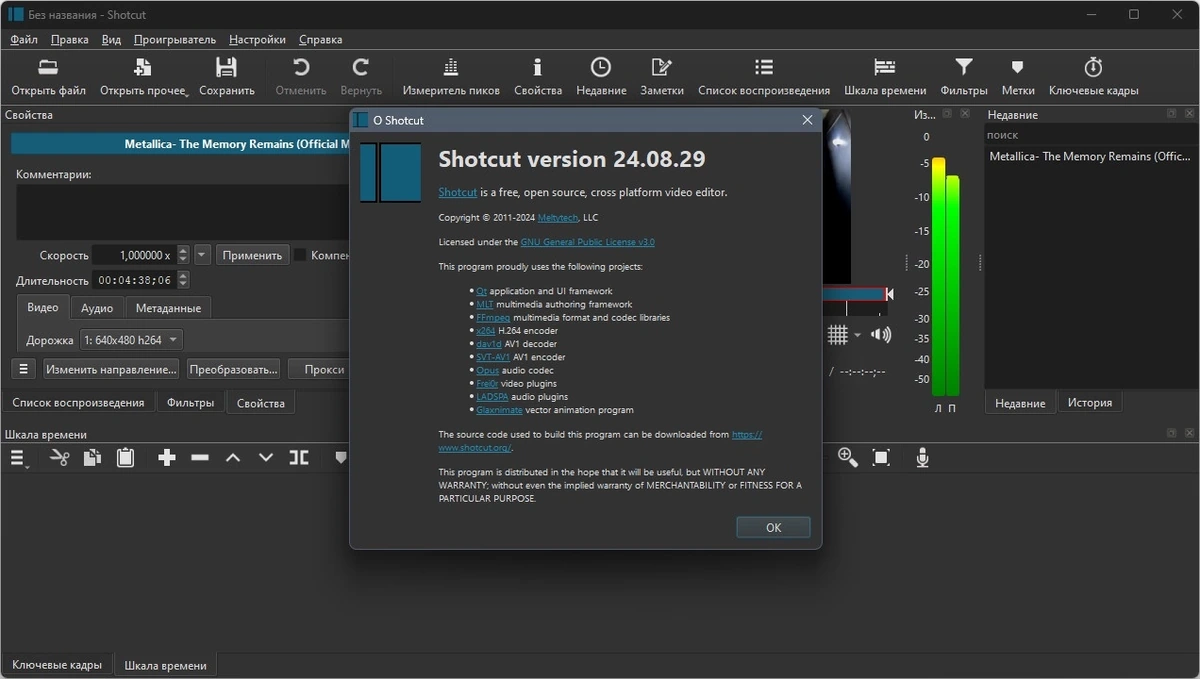Open the speed presets dropdown arrow
The image size is (1200, 679).
click(x=202, y=255)
